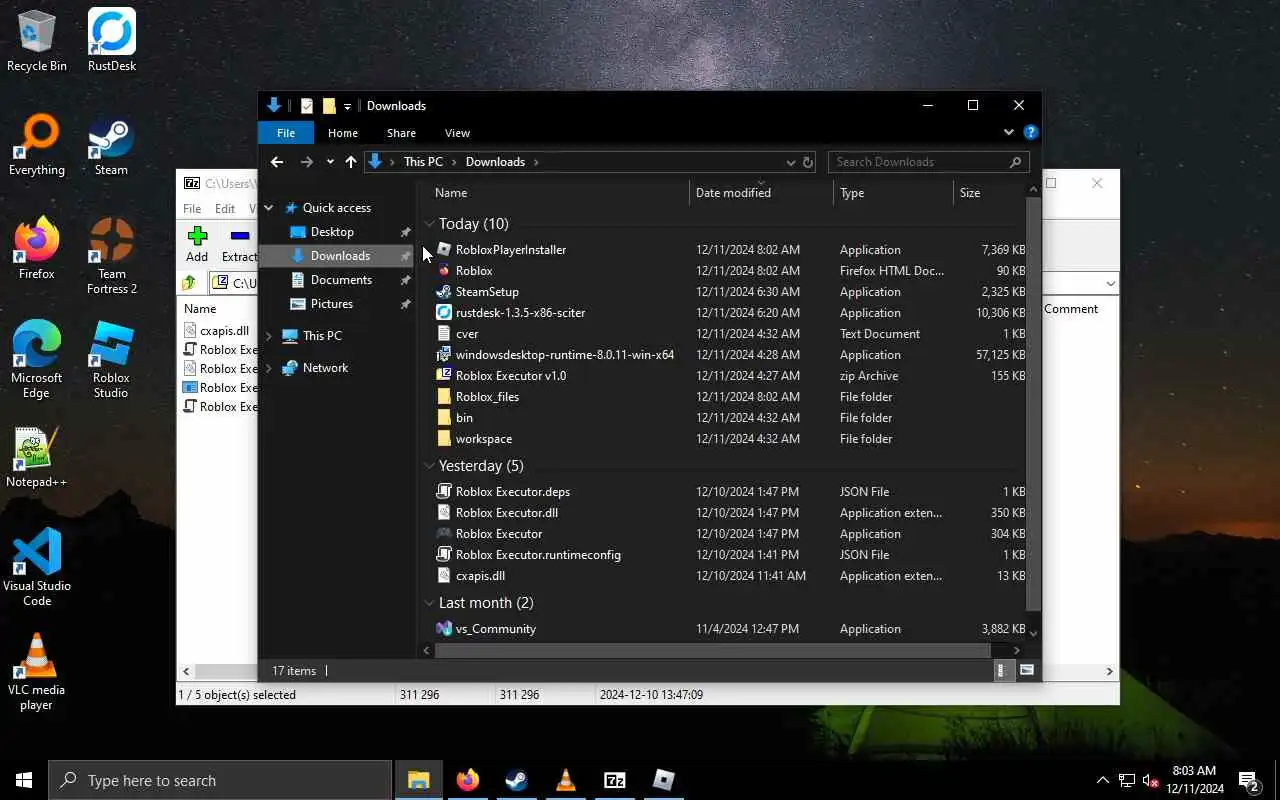Sort files by Size column header
Viewport: 1280px width, 800px height.
989,193
